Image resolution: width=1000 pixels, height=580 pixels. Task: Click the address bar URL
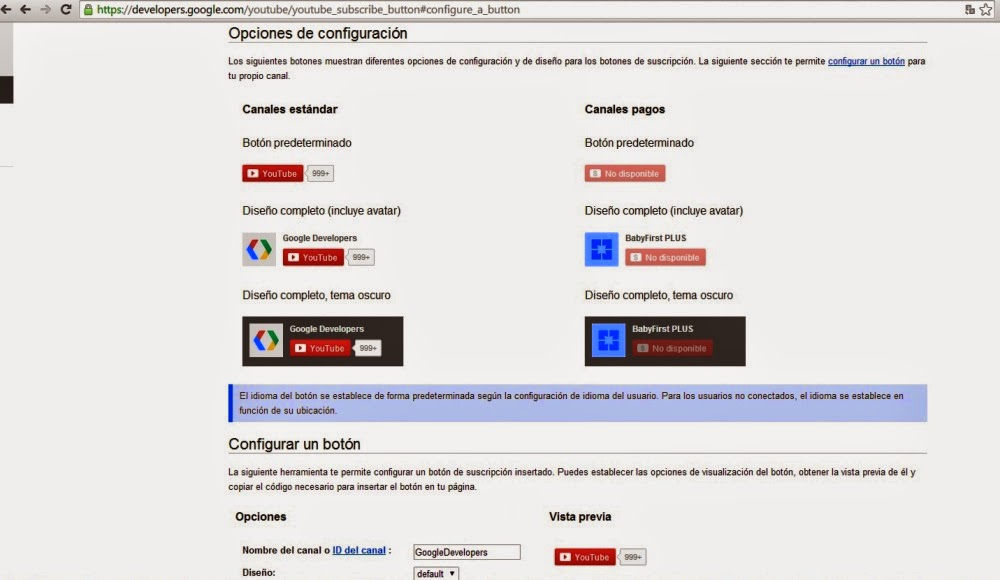(308, 10)
